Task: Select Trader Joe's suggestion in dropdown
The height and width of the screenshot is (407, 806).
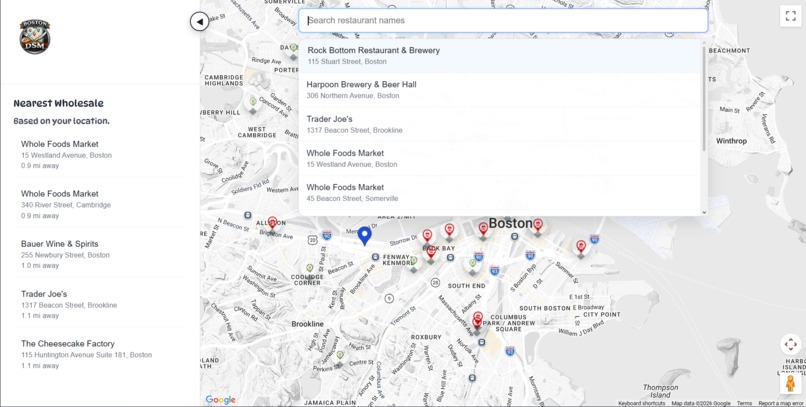Action: 500,124
